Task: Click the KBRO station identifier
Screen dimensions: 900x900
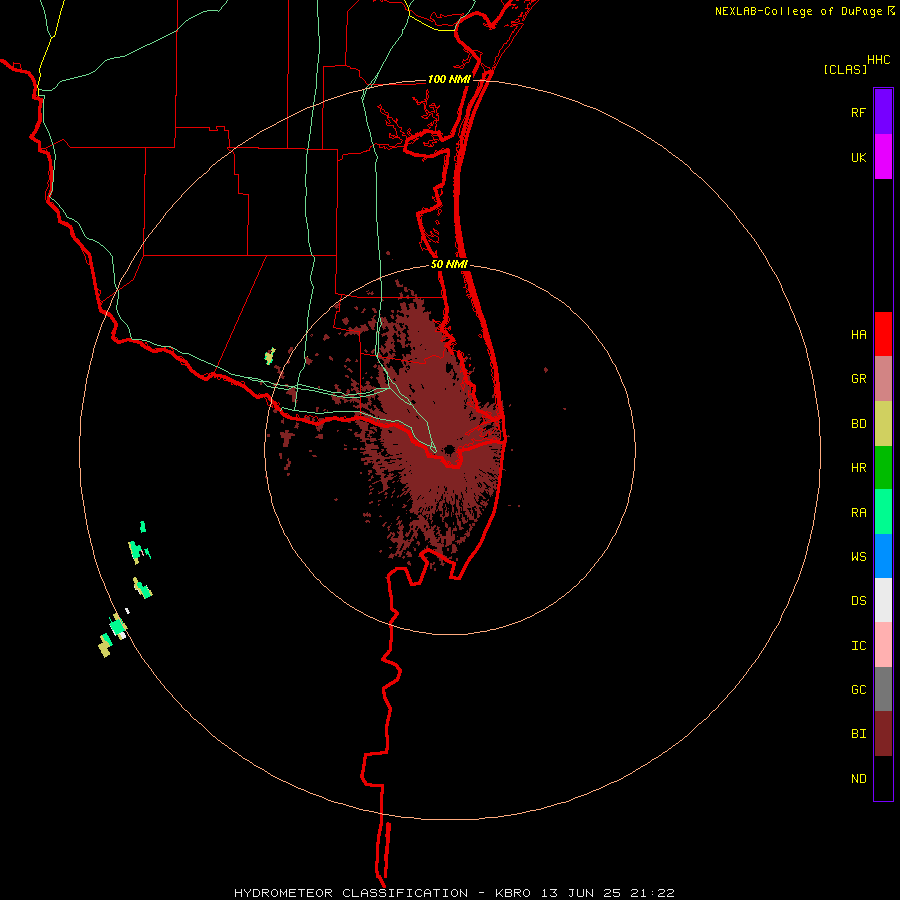Action: [x=513, y=893]
